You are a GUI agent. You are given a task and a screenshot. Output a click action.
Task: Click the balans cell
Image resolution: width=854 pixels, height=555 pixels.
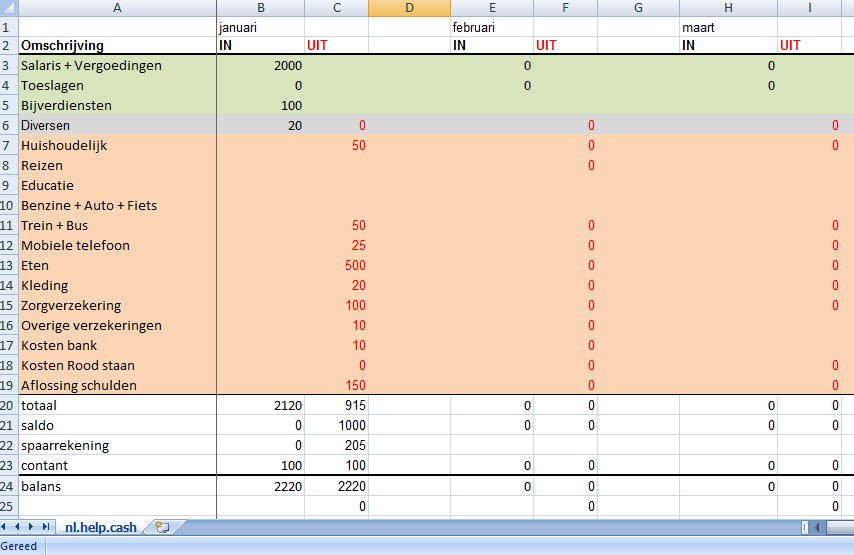click(x=117, y=486)
